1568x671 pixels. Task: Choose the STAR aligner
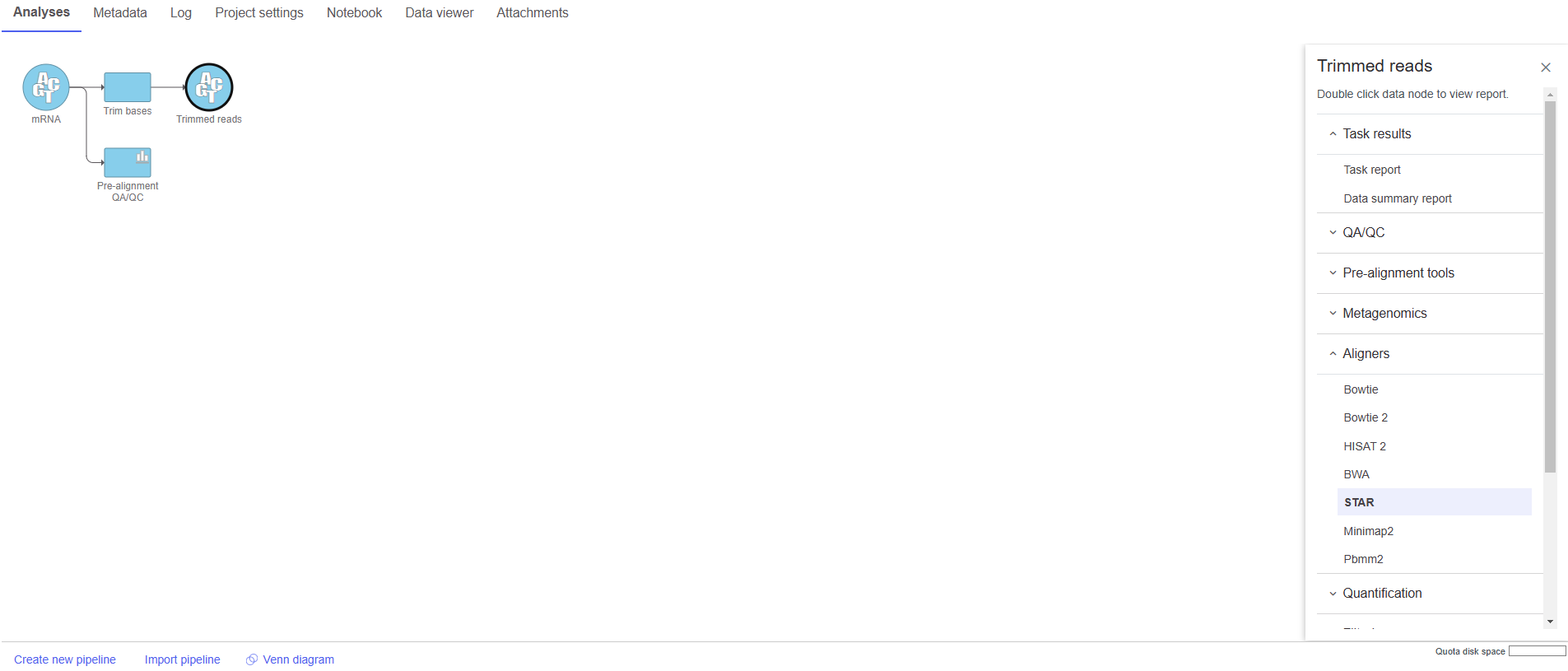(1359, 502)
